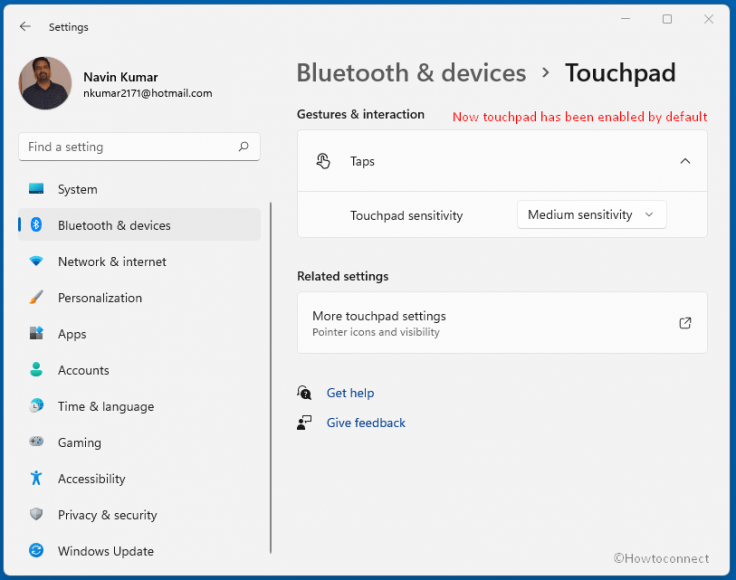Click the nkumar2171@hotmail.com email text
The width and height of the screenshot is (736, 580).
pyautogui.click(x=147, y=93)
